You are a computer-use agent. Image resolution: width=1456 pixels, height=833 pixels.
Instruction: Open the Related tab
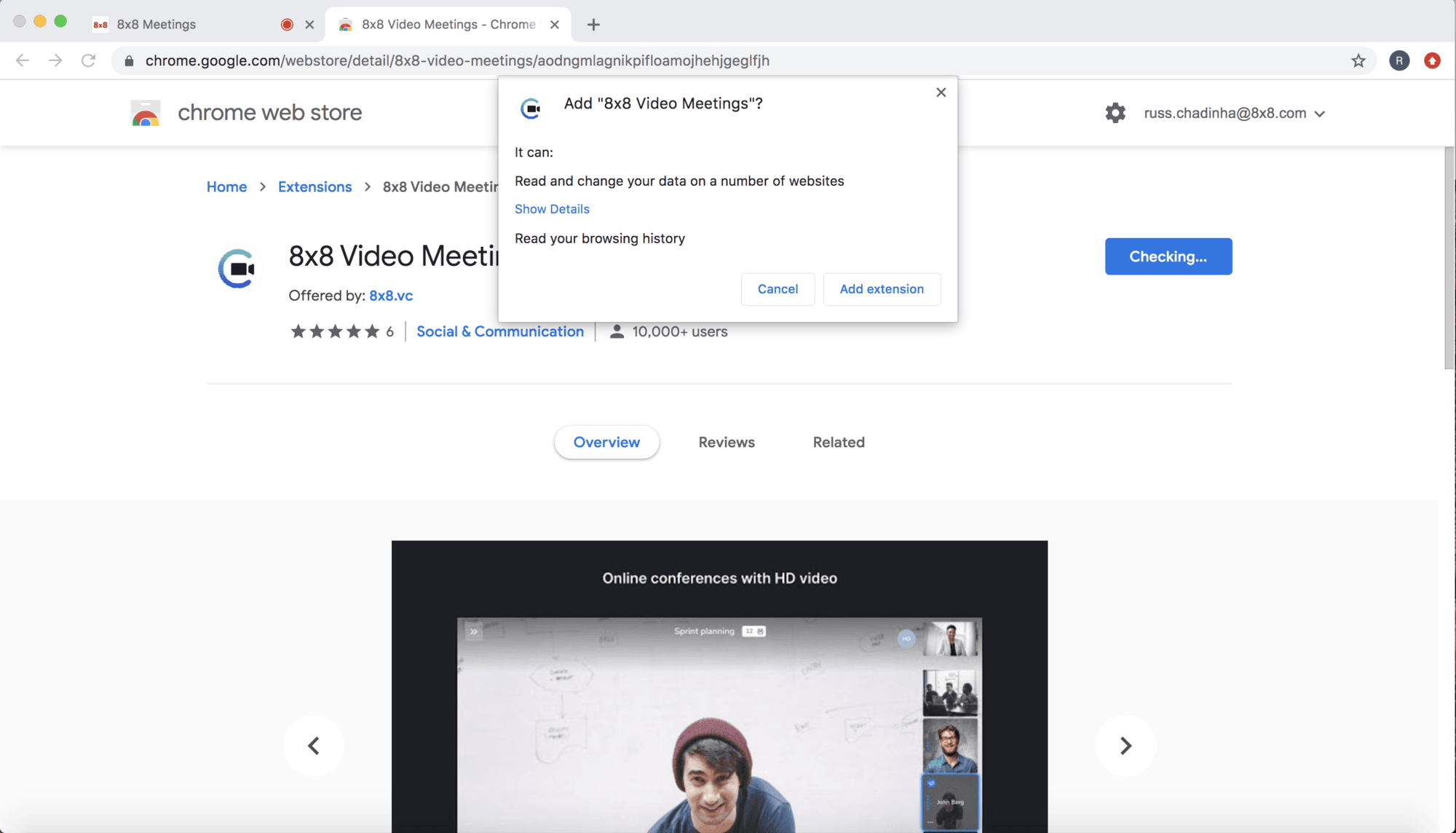pyautogui.click(x=839, y=442)
